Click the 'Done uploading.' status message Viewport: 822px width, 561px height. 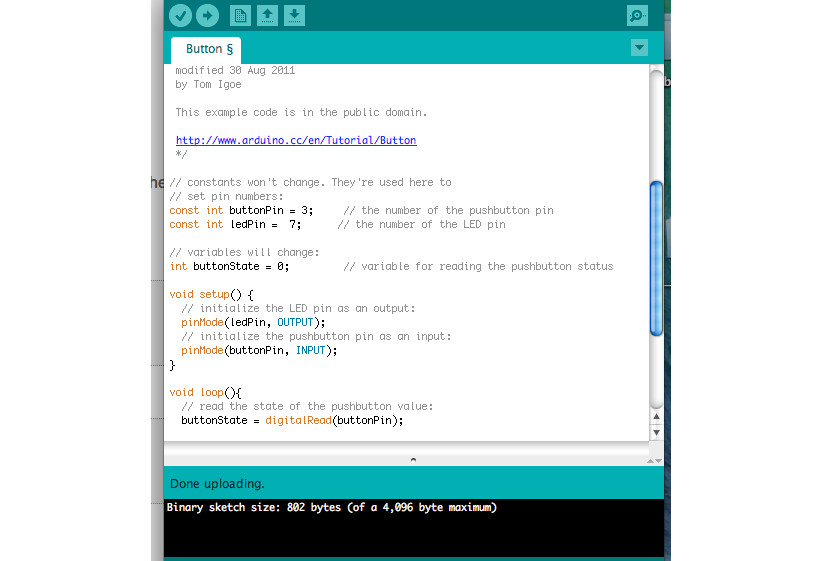tap(217, 484)
